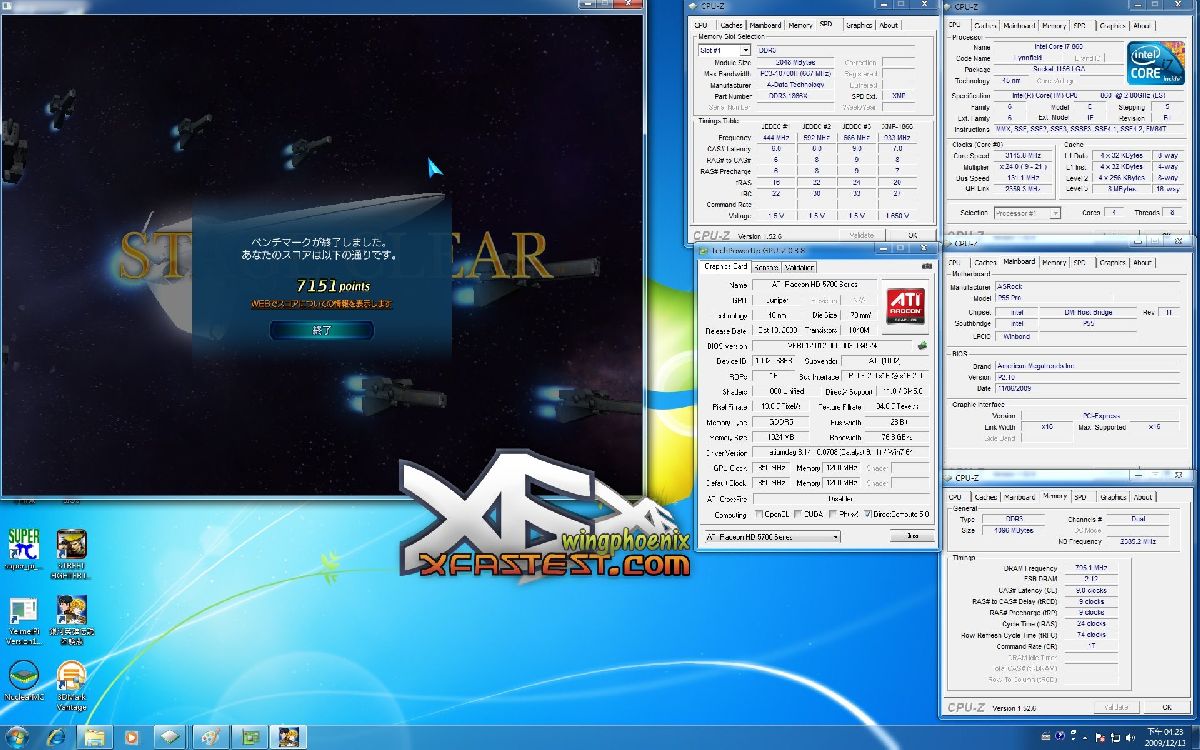Open SPD tab in the bottom memory CPU-Z window
This screenshot has height=750, width=1200.
pyautogui.click(x=1080, y=496)
